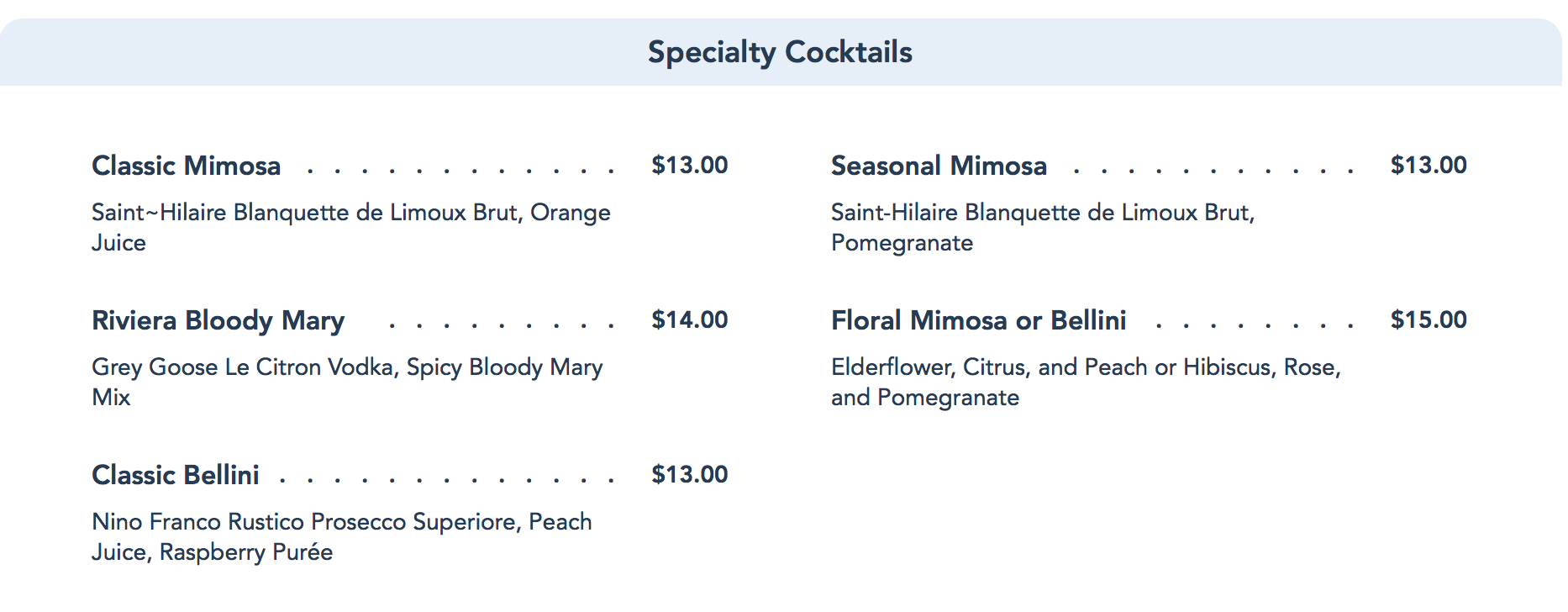This screenshot has width=1568, height=612.
Task: Click the dotted leader after Classic Mimosa
Action: point(460,171)
